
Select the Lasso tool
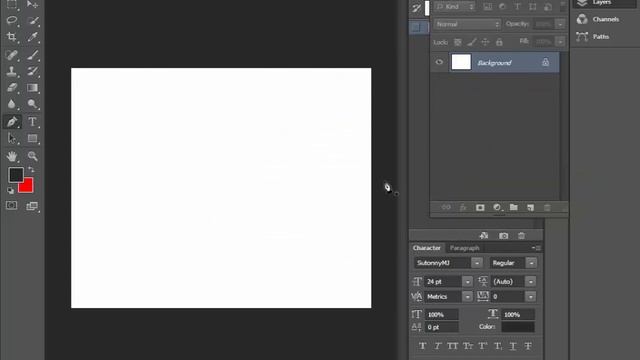[11, 20]
